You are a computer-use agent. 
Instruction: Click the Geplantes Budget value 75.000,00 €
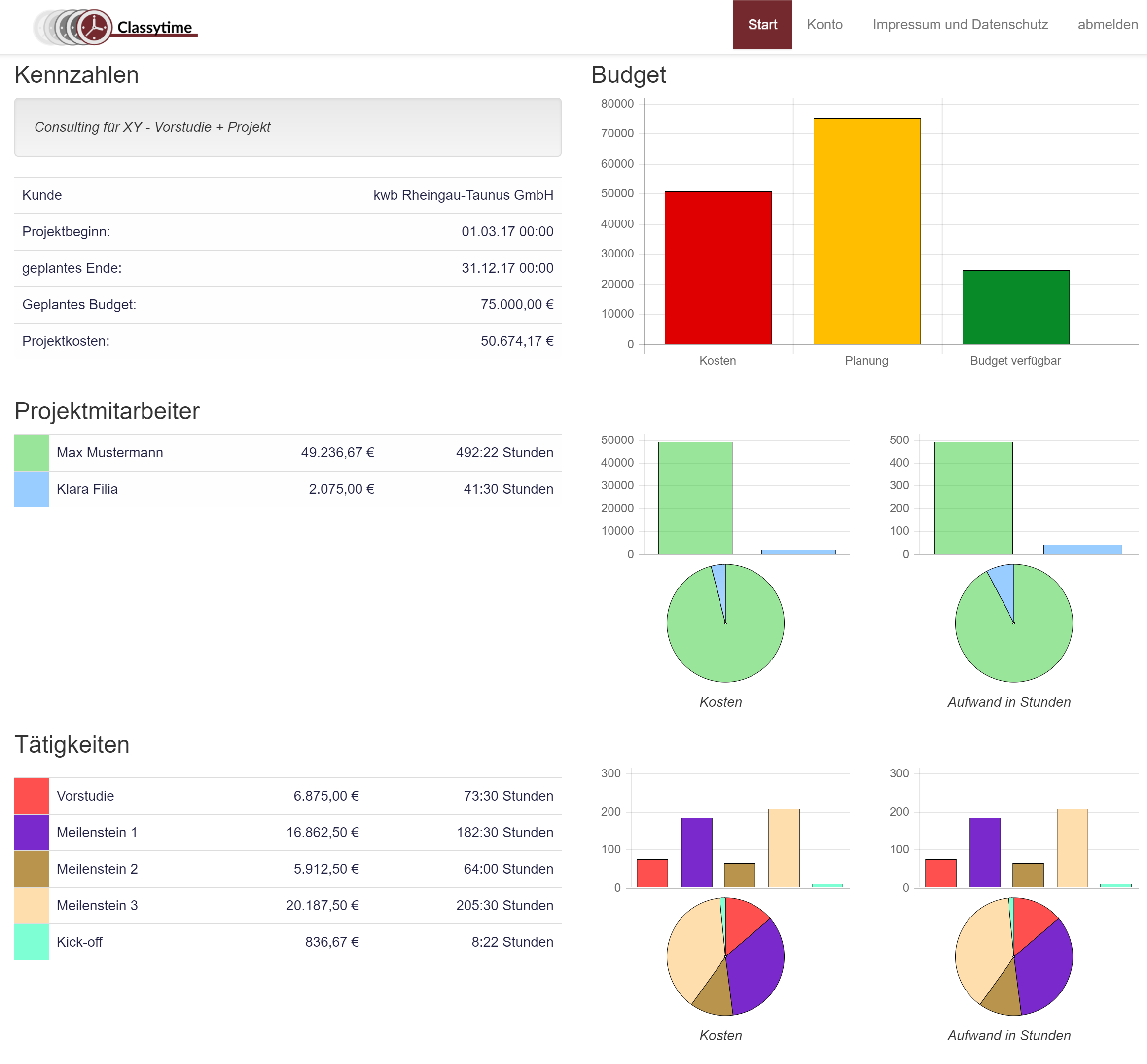[517, 304]
